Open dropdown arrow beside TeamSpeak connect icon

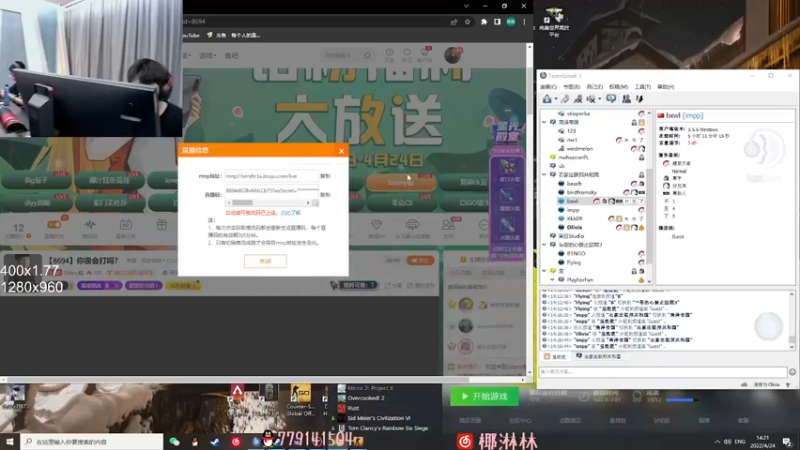[x=555, y=99]
